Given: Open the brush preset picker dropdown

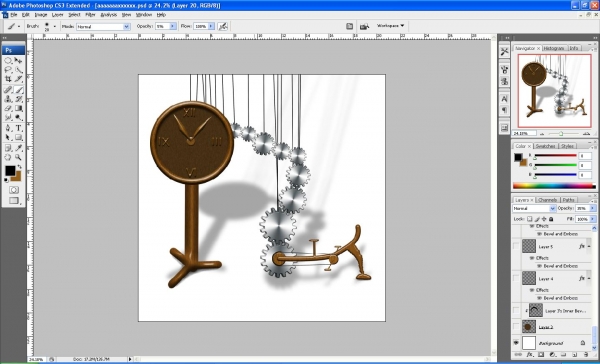Looking at the screenshot, I should pos(54,26).
